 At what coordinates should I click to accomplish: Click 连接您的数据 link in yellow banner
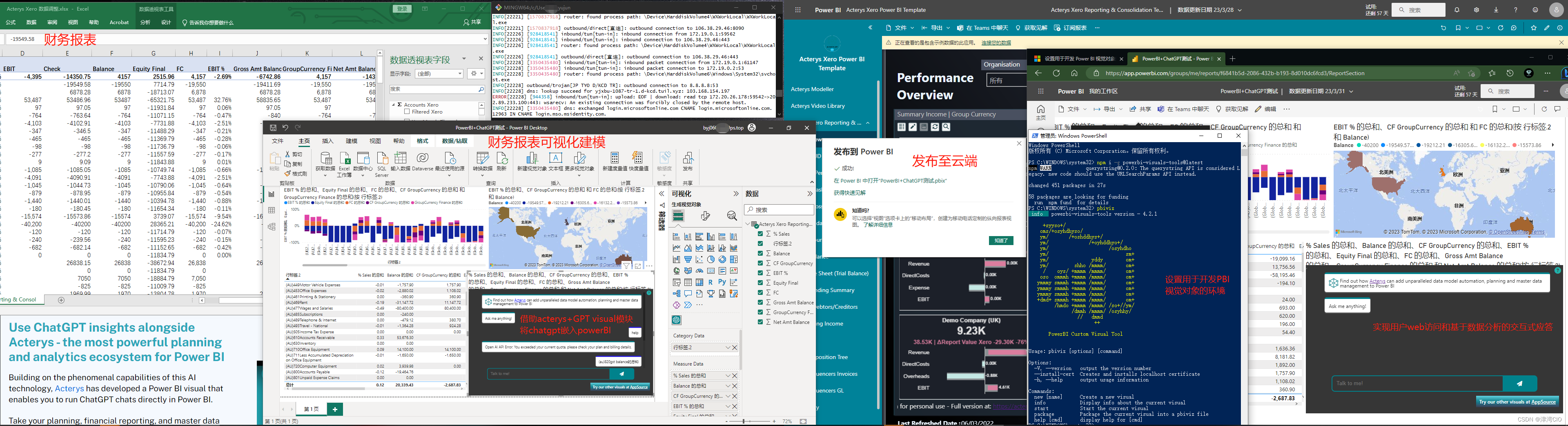tap(996, 42)
